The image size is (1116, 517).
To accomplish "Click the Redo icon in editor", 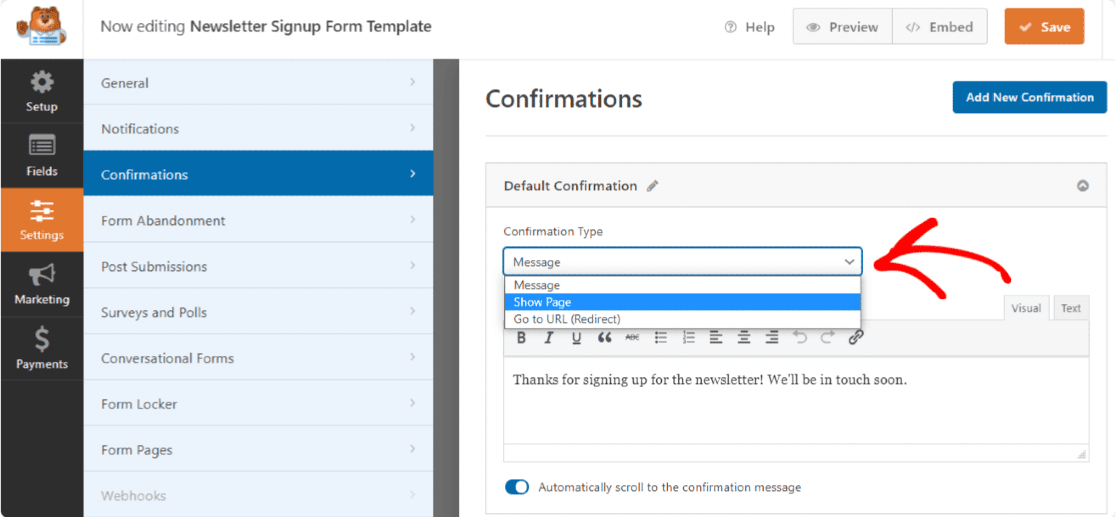I will 827,338.
